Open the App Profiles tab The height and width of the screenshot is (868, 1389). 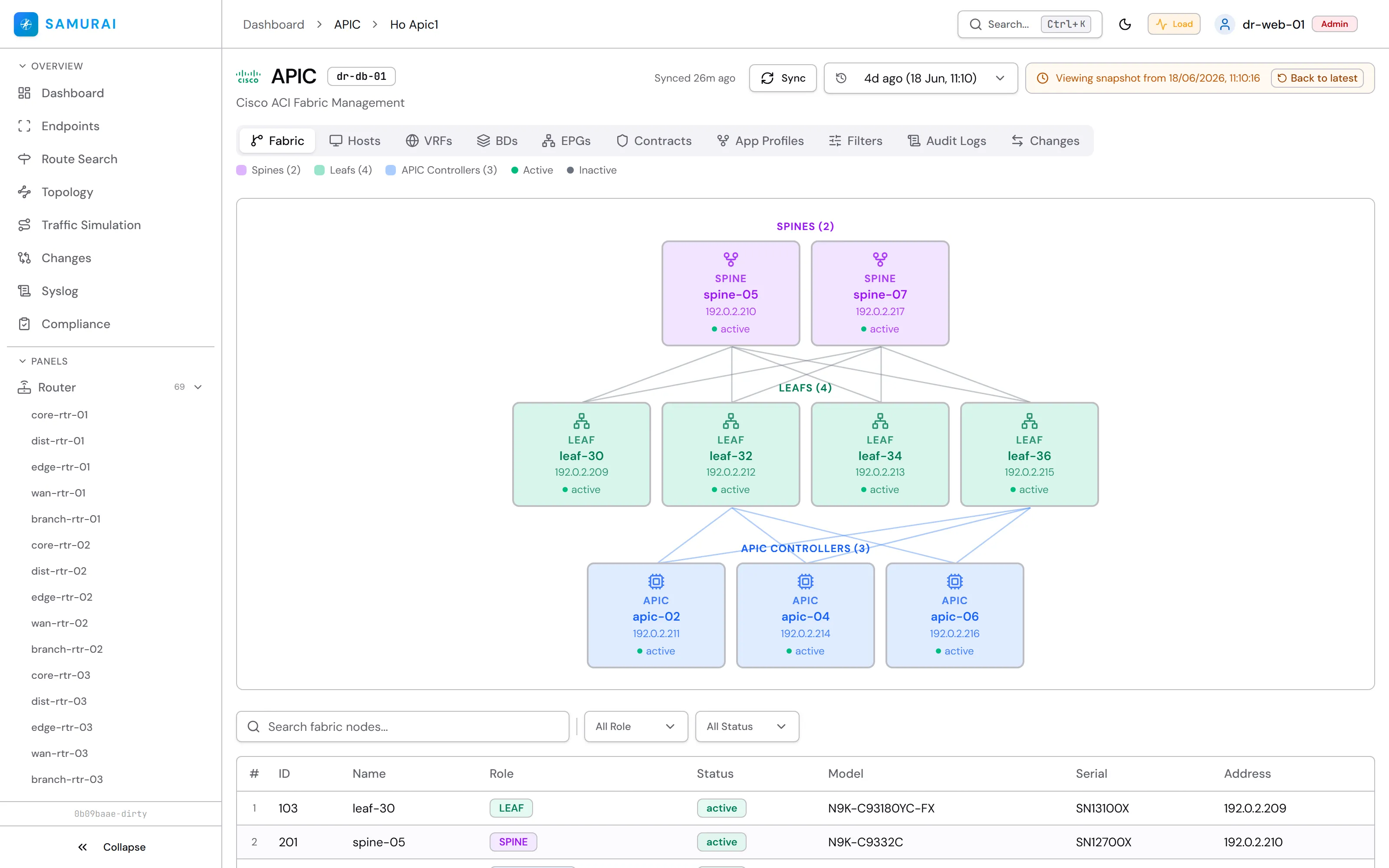pos(760,141)
